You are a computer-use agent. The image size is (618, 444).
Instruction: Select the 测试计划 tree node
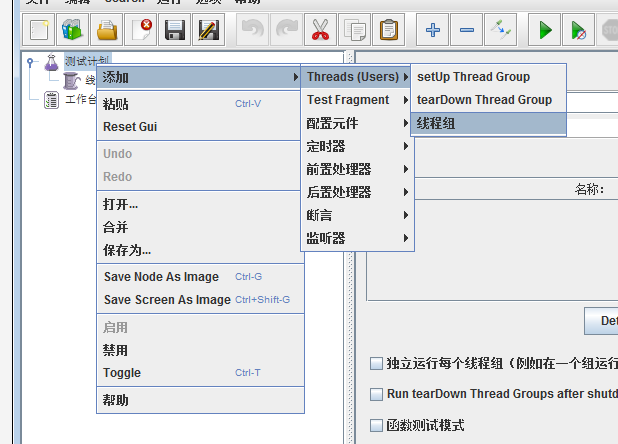click(x=87, y=61)
